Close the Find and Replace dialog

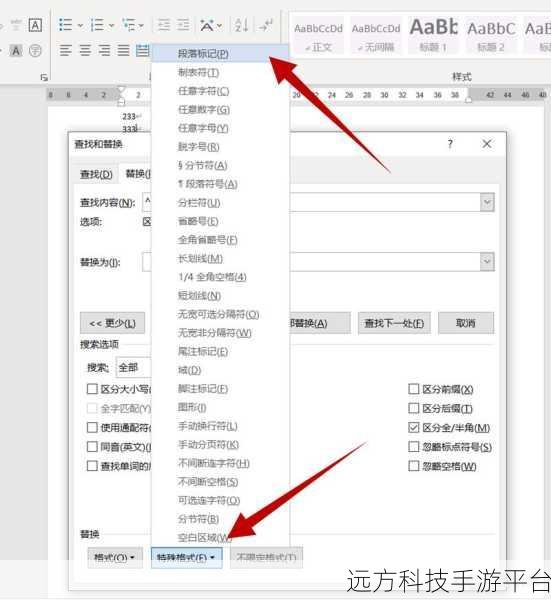(x=487, y=144)
